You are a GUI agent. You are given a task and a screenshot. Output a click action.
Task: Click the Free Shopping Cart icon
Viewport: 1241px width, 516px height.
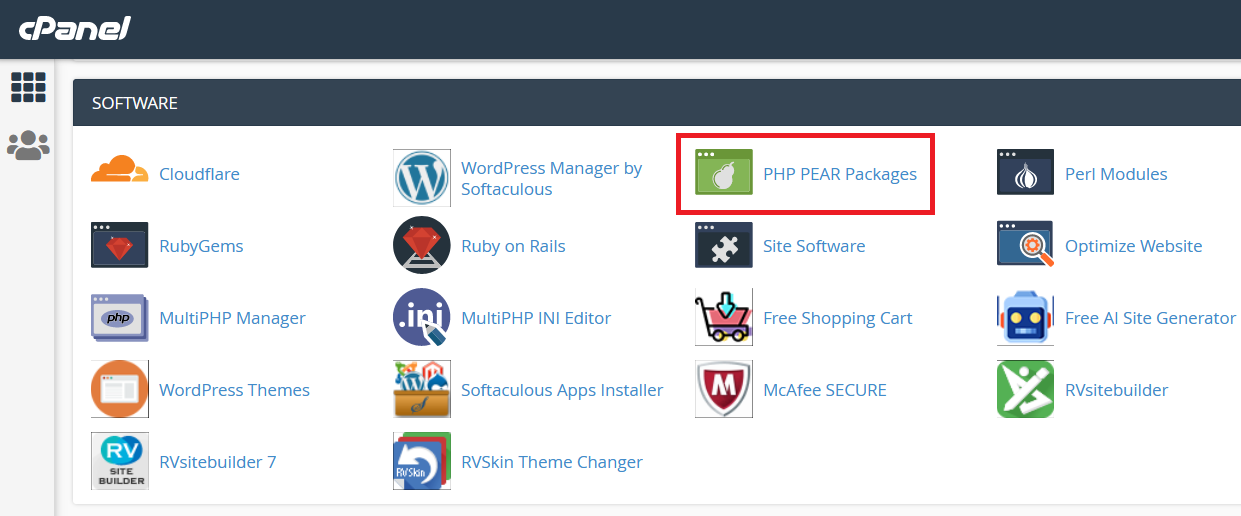pos(723,317)
